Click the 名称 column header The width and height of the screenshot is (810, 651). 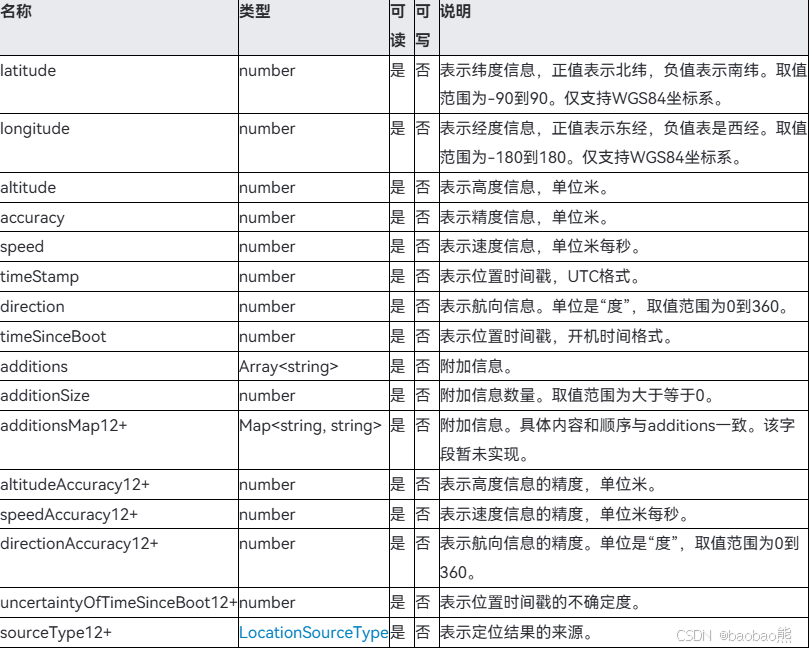(16, 12)
